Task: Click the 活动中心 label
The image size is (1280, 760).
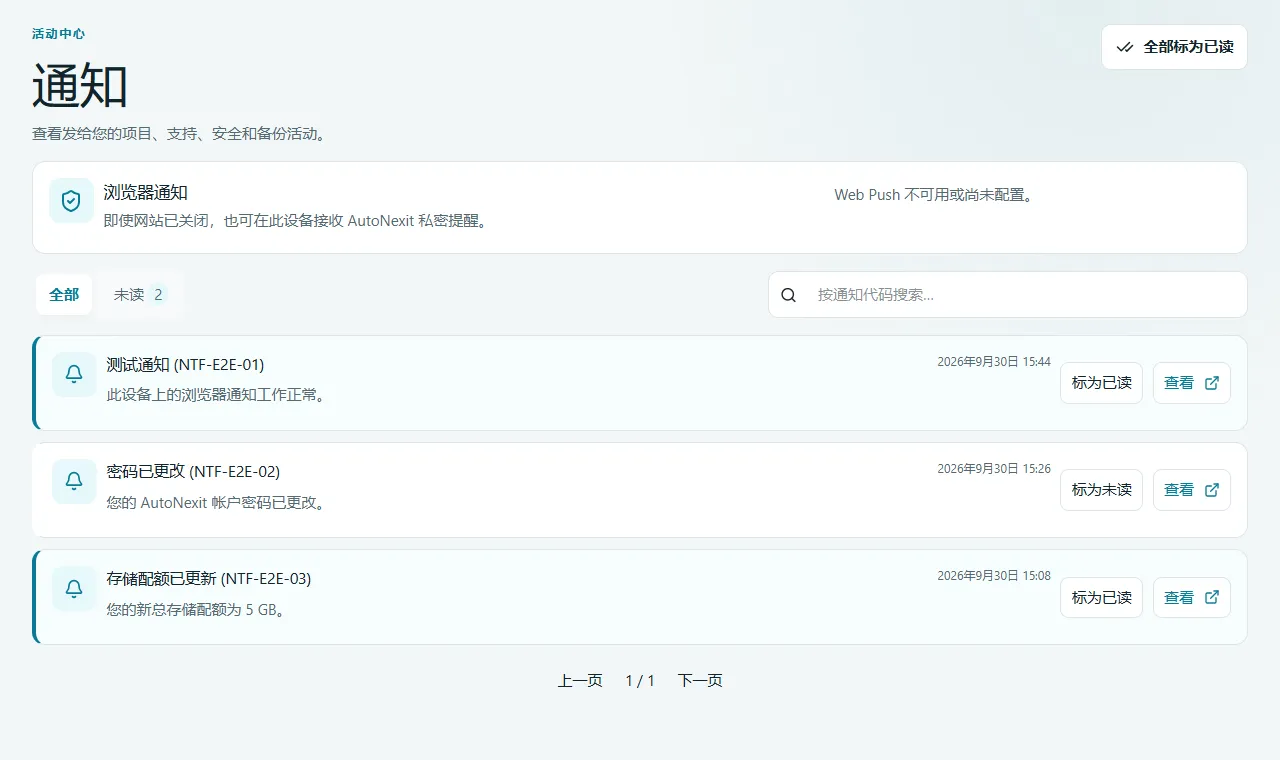Action: pos(58,34)
